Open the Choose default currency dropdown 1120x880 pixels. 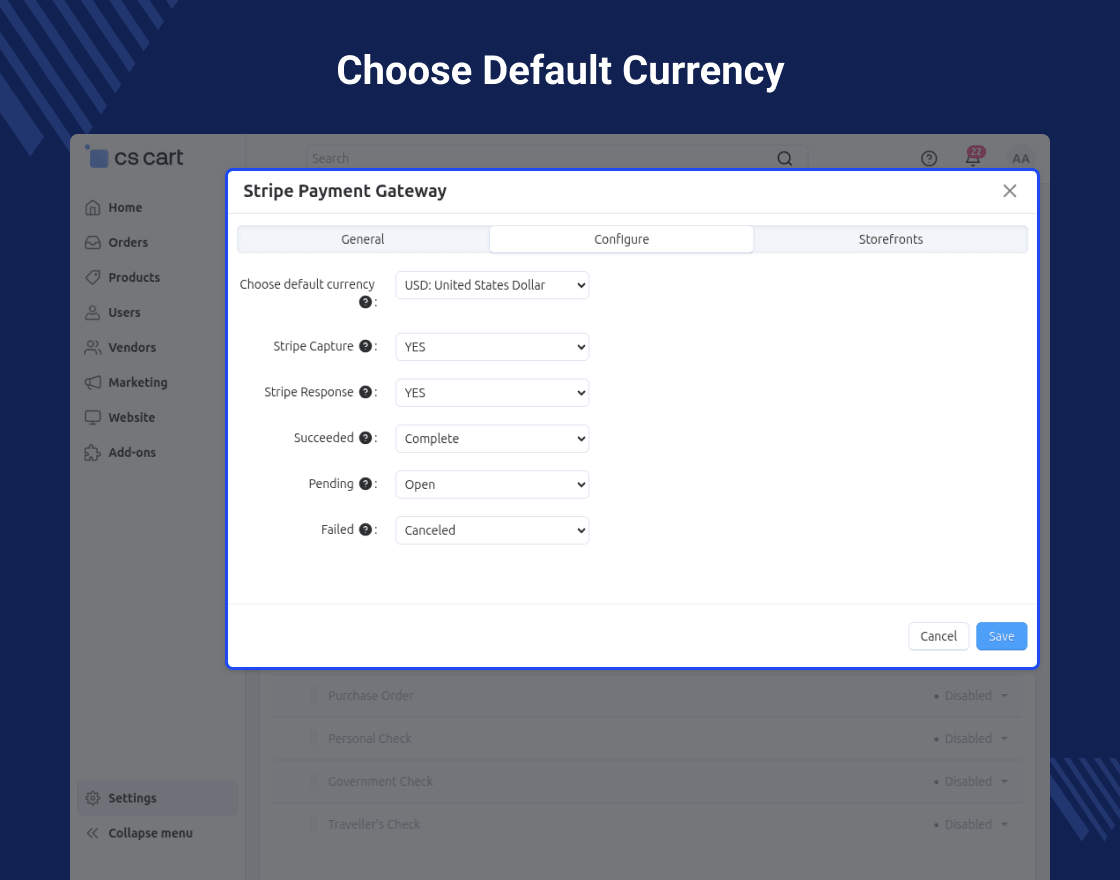[x=492, y=285]
